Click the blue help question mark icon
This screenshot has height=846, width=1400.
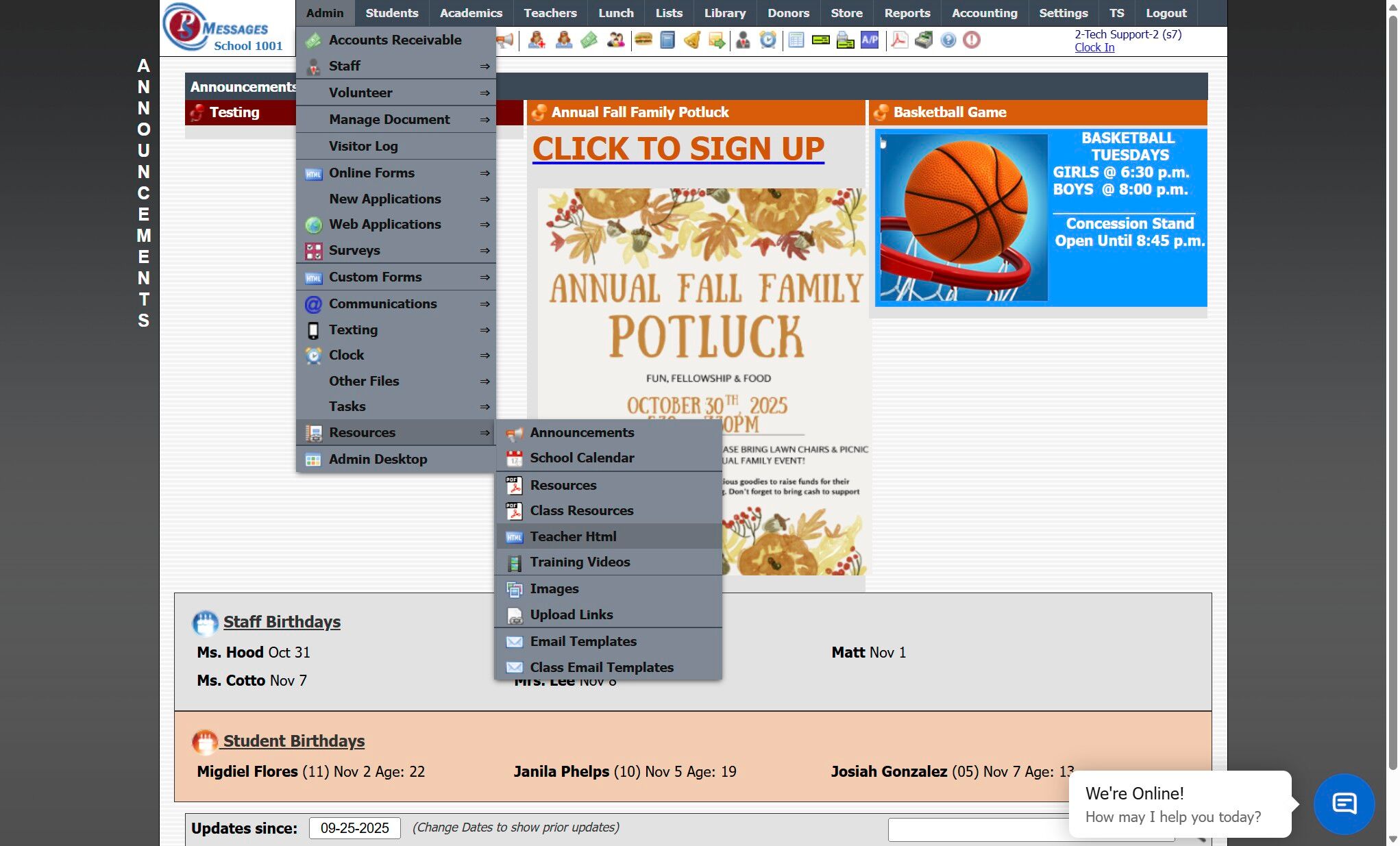point(948,40)
